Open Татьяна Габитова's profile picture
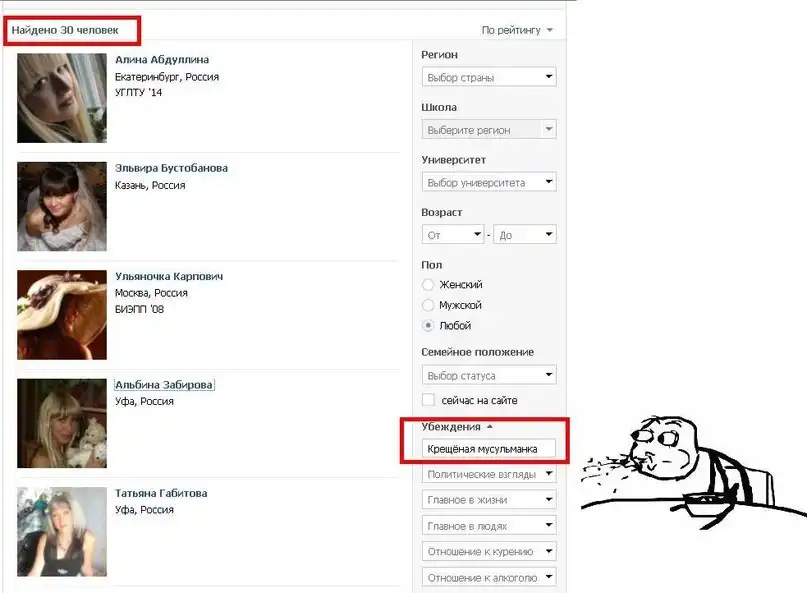The height and width of the screenshot is (593, 807). click(x=62, y=531)
